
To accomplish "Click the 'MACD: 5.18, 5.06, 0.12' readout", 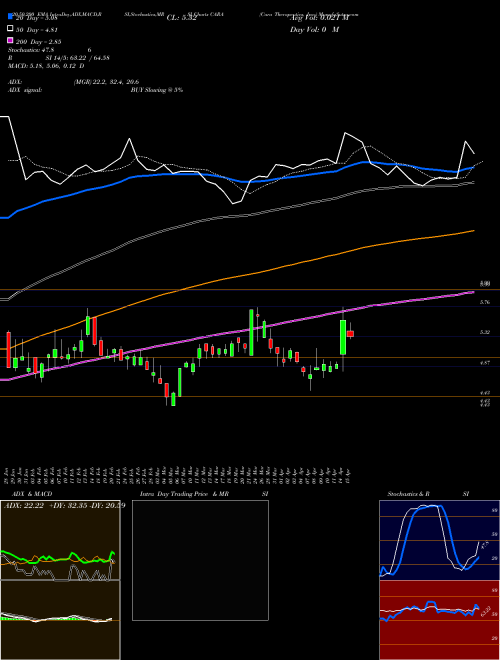I will pos(43,66).
